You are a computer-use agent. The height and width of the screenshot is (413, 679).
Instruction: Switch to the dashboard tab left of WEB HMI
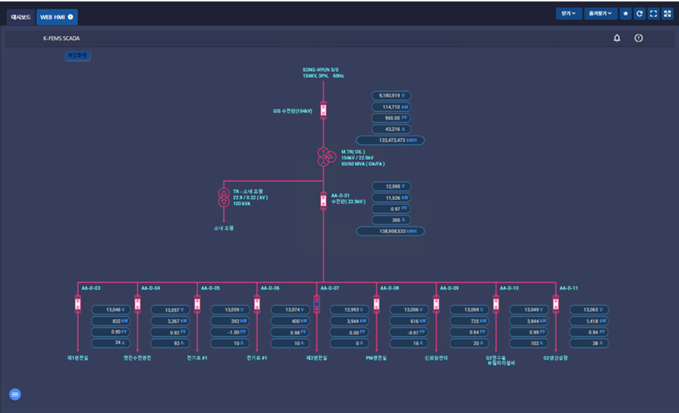21,17
